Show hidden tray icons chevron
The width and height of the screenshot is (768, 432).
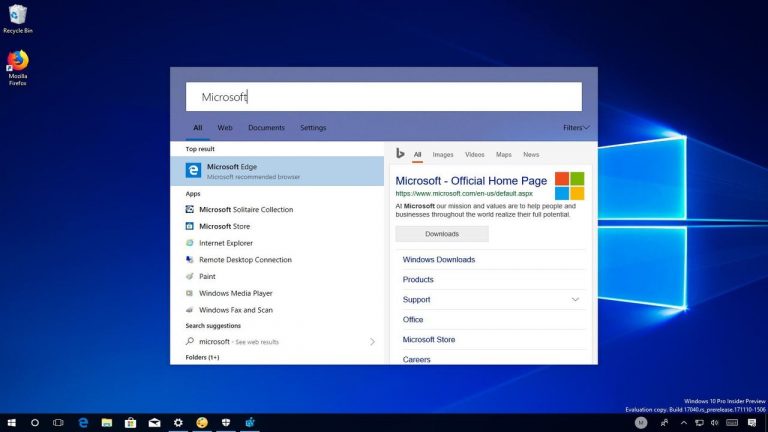[684, 422]
